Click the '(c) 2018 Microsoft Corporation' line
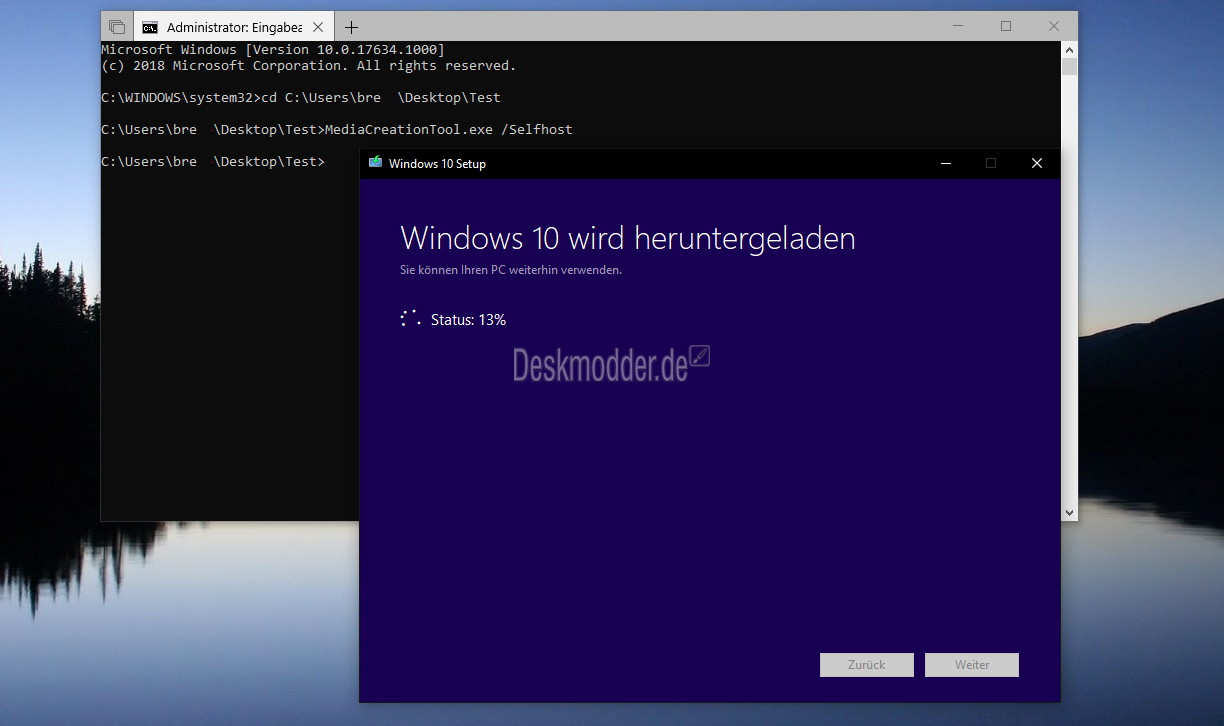This screenshot has height=726, width=1224. [x=309, y=66]
